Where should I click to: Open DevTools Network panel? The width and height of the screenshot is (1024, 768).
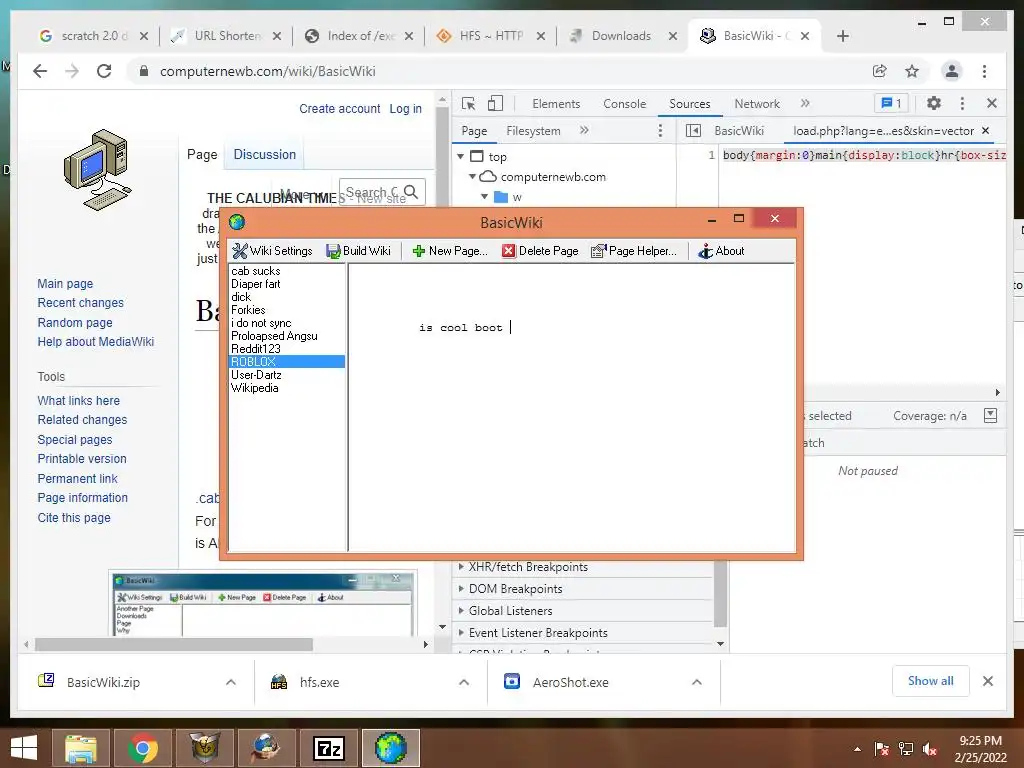point(757,104)
